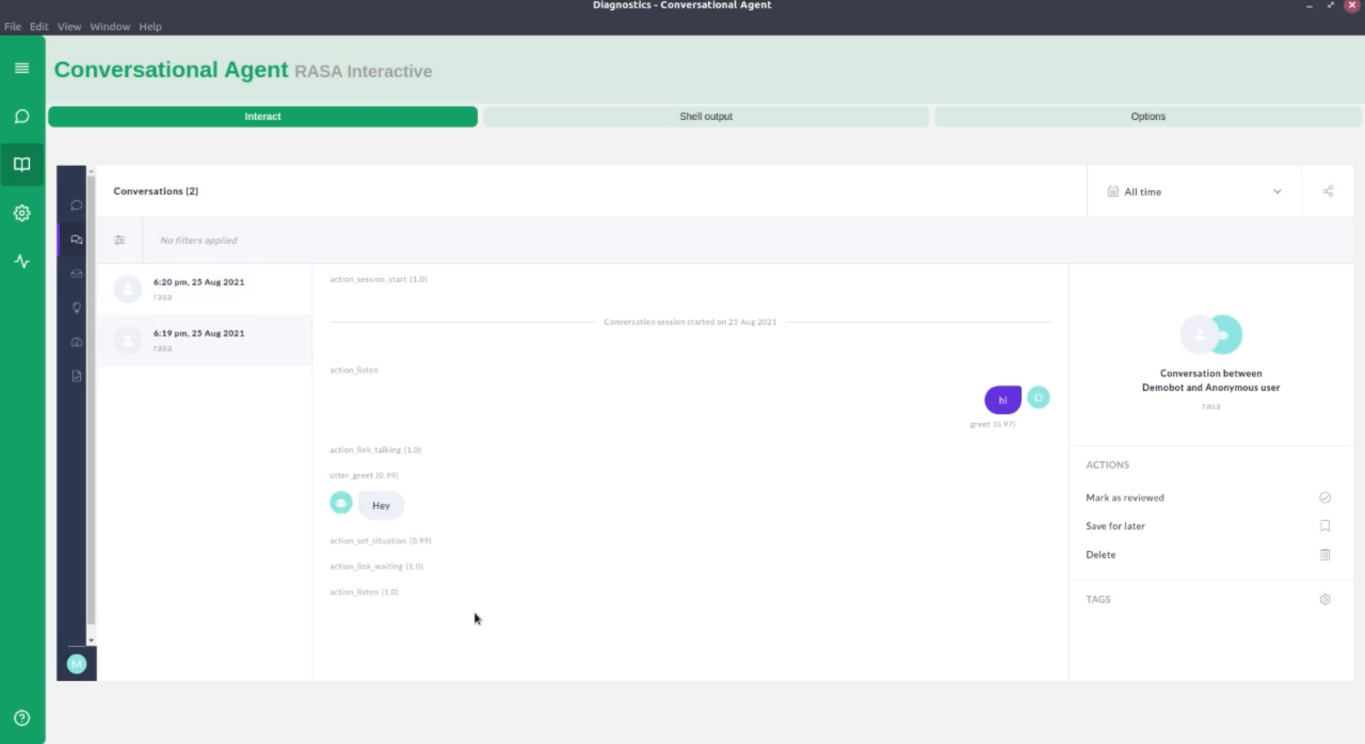Click the bot avatar next to Hey

tap(341, 503)
